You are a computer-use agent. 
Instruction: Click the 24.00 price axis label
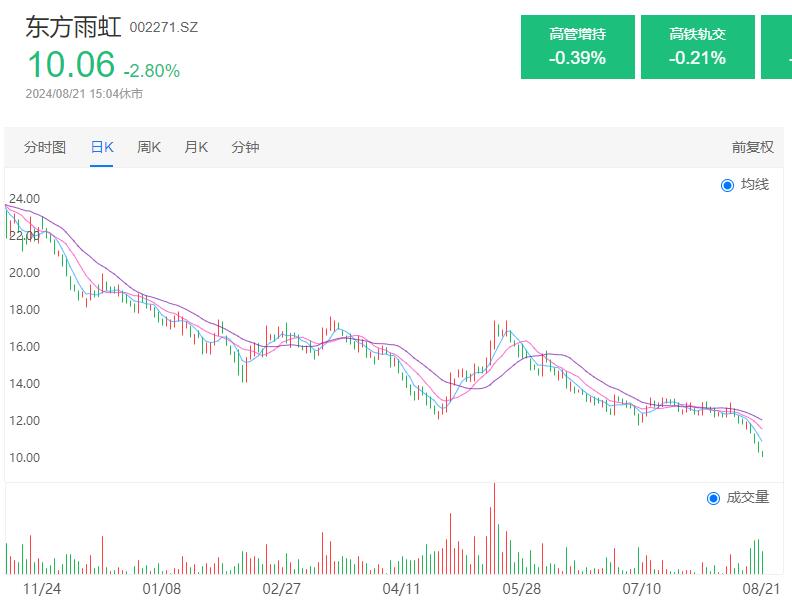(24, 199)
